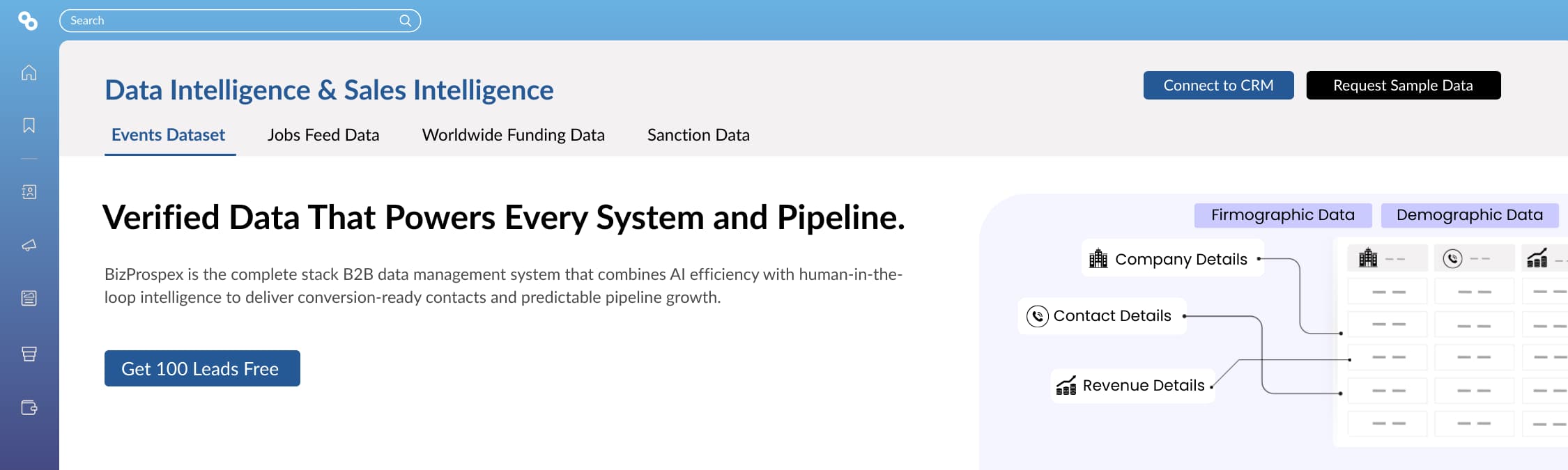
Task: Switch to the Jobs Feed Data tab
Action: point(323,134)
